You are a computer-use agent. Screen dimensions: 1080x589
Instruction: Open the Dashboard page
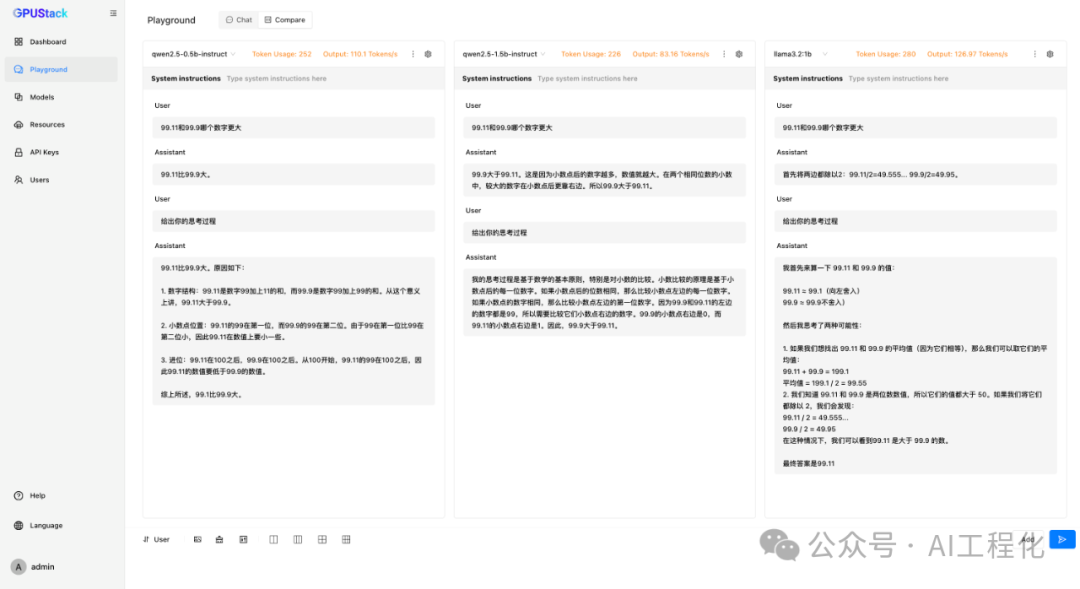pos(61,42)
